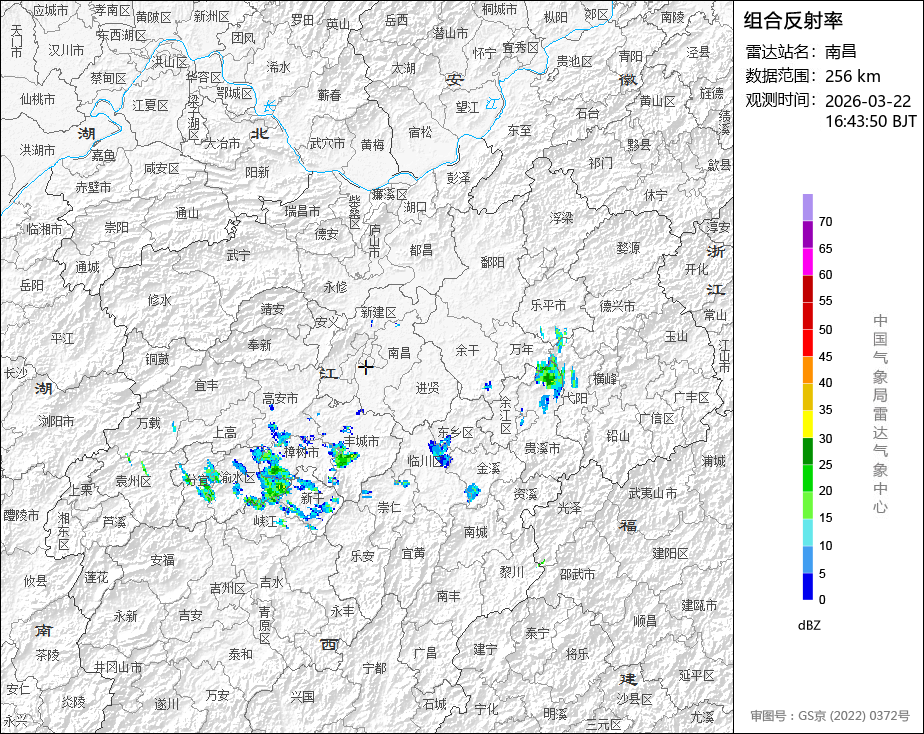Click the '洪湖市' map label
This screenshot has height=734, width=924.
tap(38, 150)
